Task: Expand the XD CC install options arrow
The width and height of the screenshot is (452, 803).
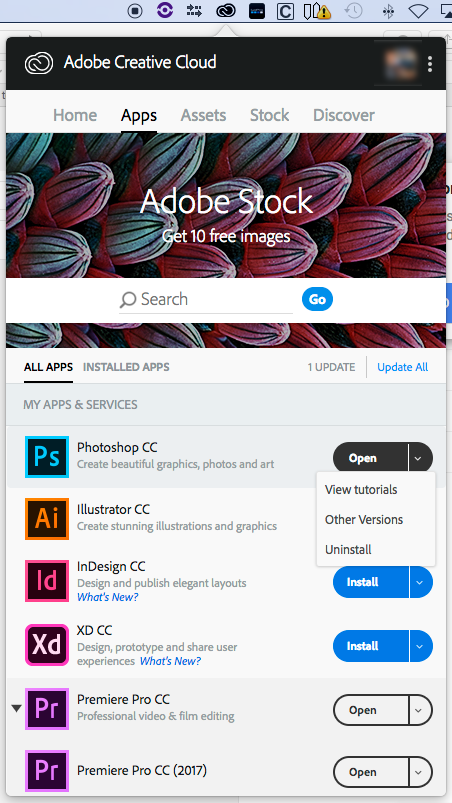Action: coord(421,646)
